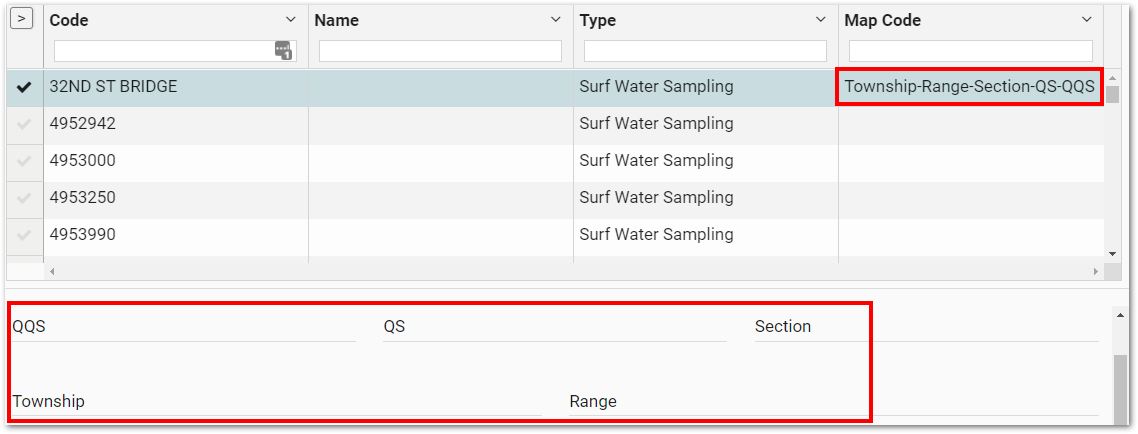
Task: Open the Code column dropdown arrow
Action: [291, 20]
